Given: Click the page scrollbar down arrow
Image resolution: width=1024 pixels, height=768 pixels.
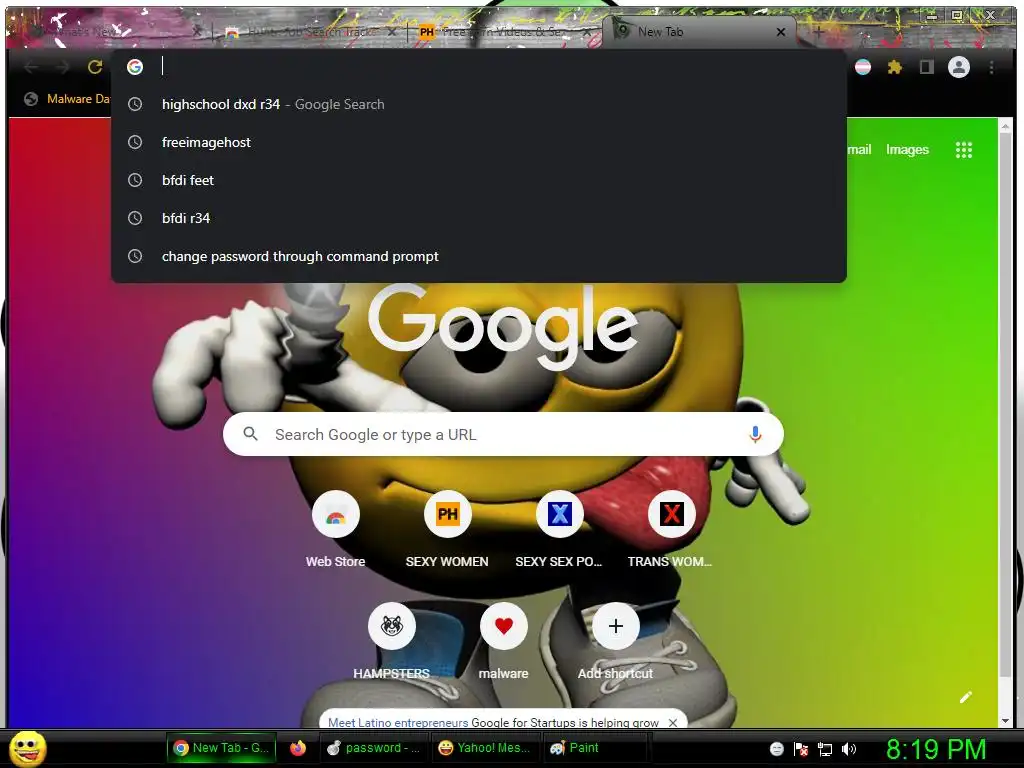Looking at the screenshot, I should 1006,720.
